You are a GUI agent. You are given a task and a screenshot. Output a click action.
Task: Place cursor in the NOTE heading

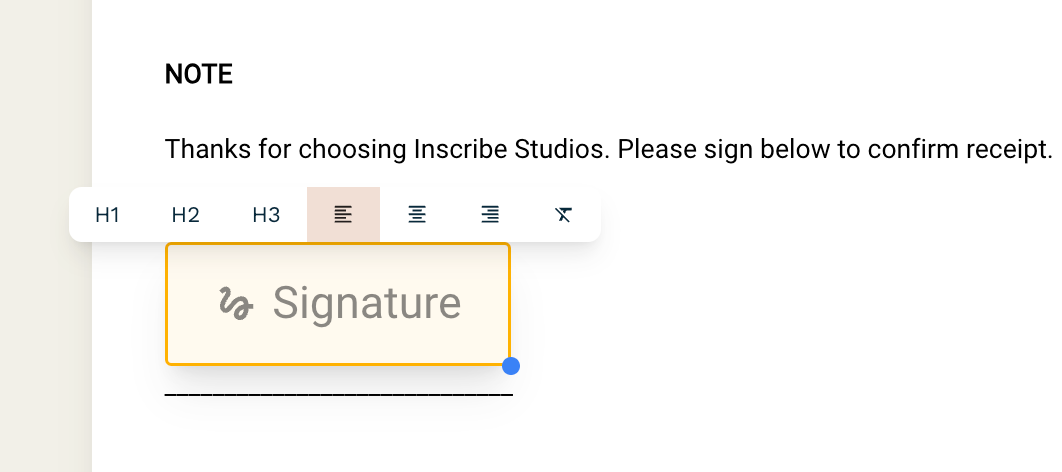click(199, 74)
